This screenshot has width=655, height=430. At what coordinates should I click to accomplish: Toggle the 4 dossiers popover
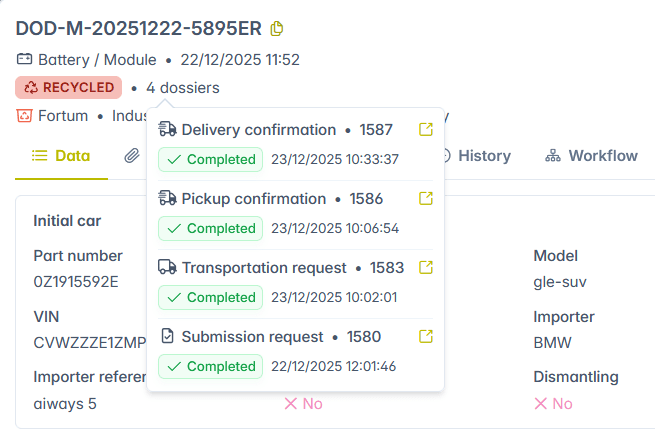coord(182,88)
